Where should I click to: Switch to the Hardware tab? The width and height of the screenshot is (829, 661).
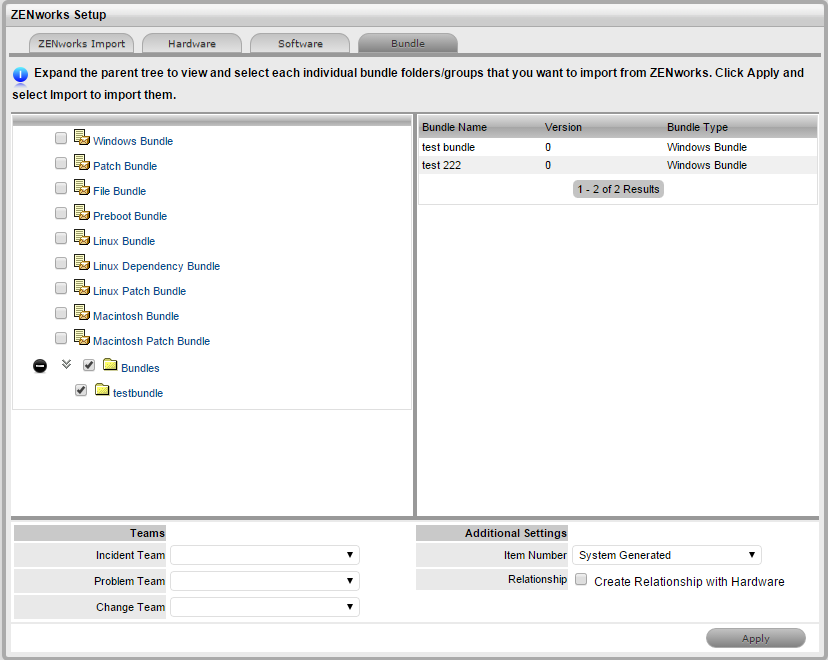point(192,44)
